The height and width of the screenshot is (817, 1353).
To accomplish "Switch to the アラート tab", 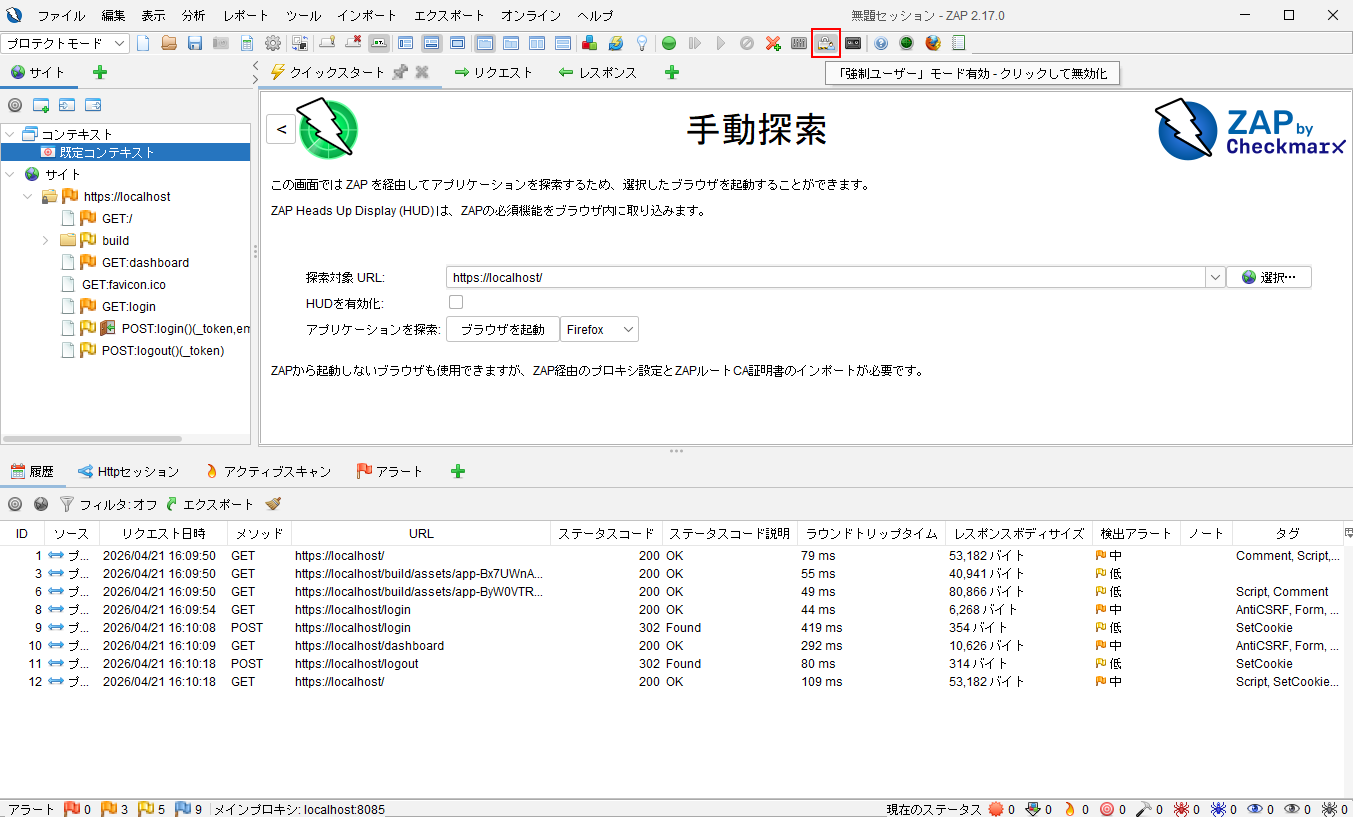I will pos(389,471).
